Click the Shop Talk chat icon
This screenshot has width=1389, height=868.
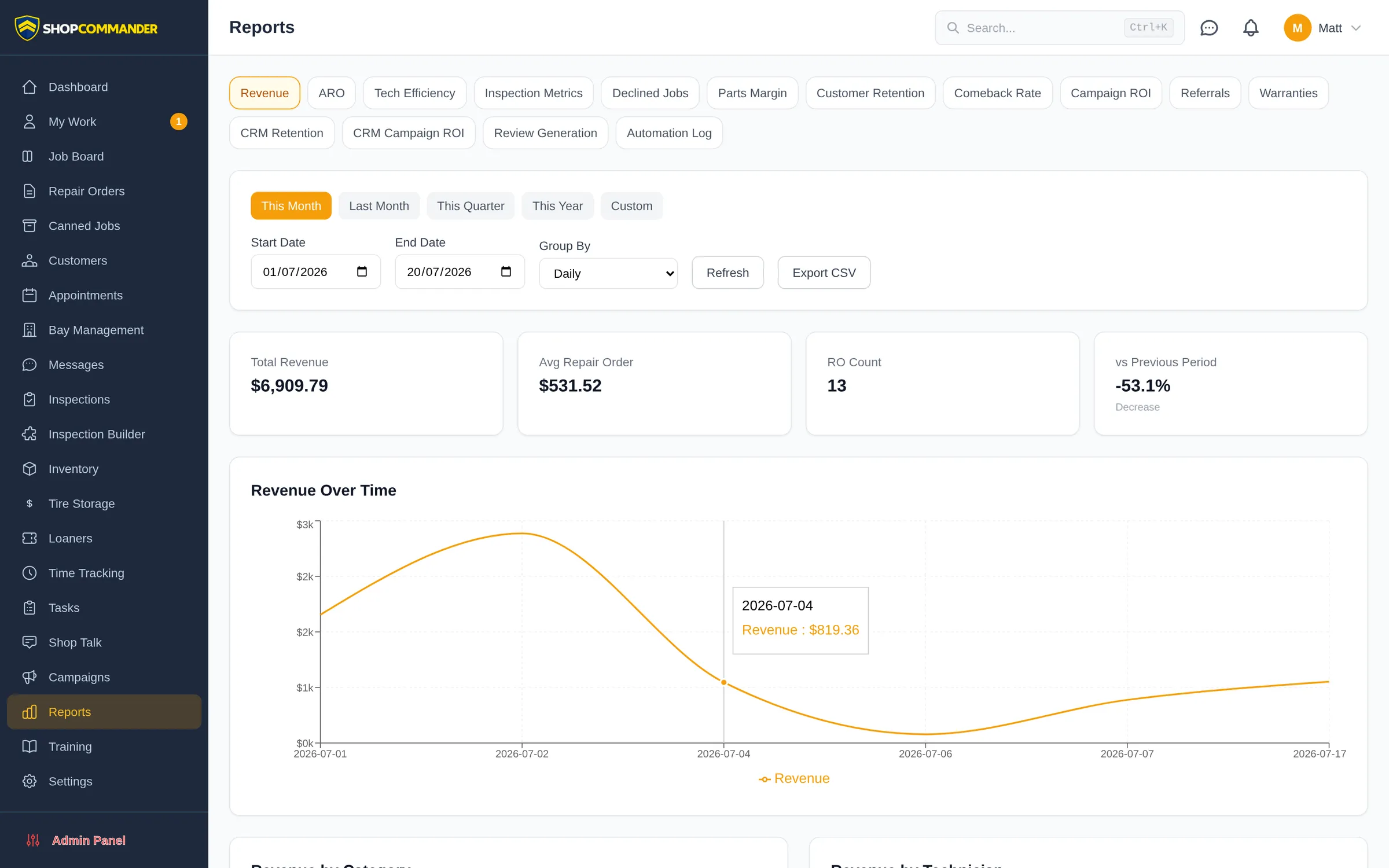click(30, 642)
